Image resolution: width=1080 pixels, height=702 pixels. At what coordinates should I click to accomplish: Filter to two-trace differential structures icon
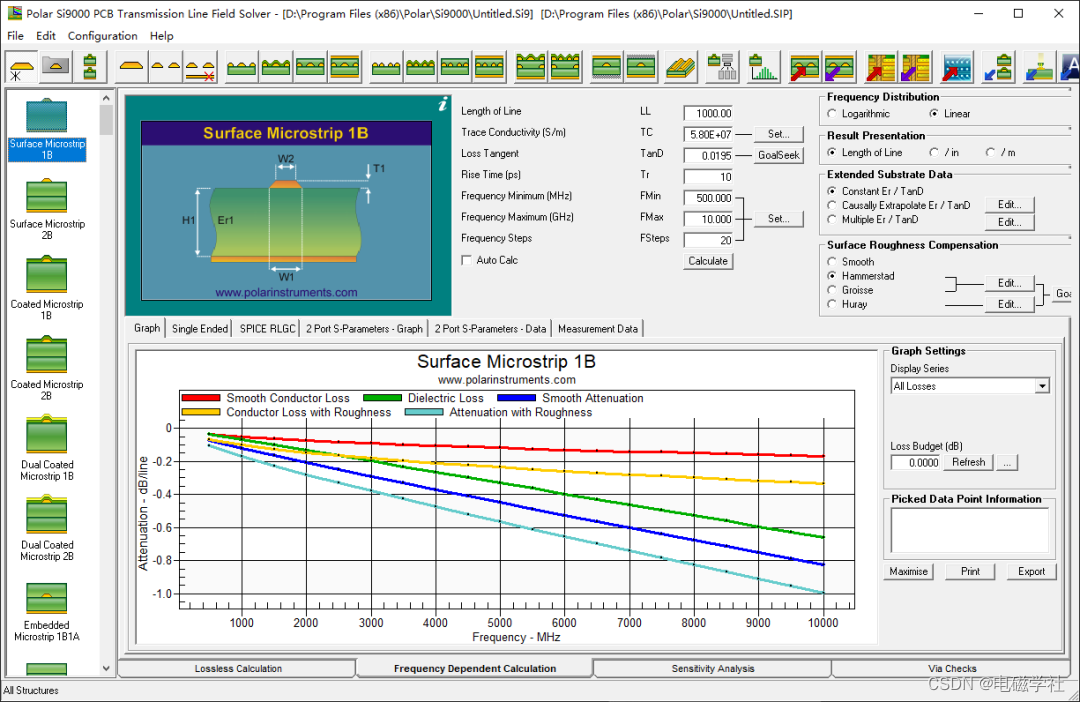165,68
